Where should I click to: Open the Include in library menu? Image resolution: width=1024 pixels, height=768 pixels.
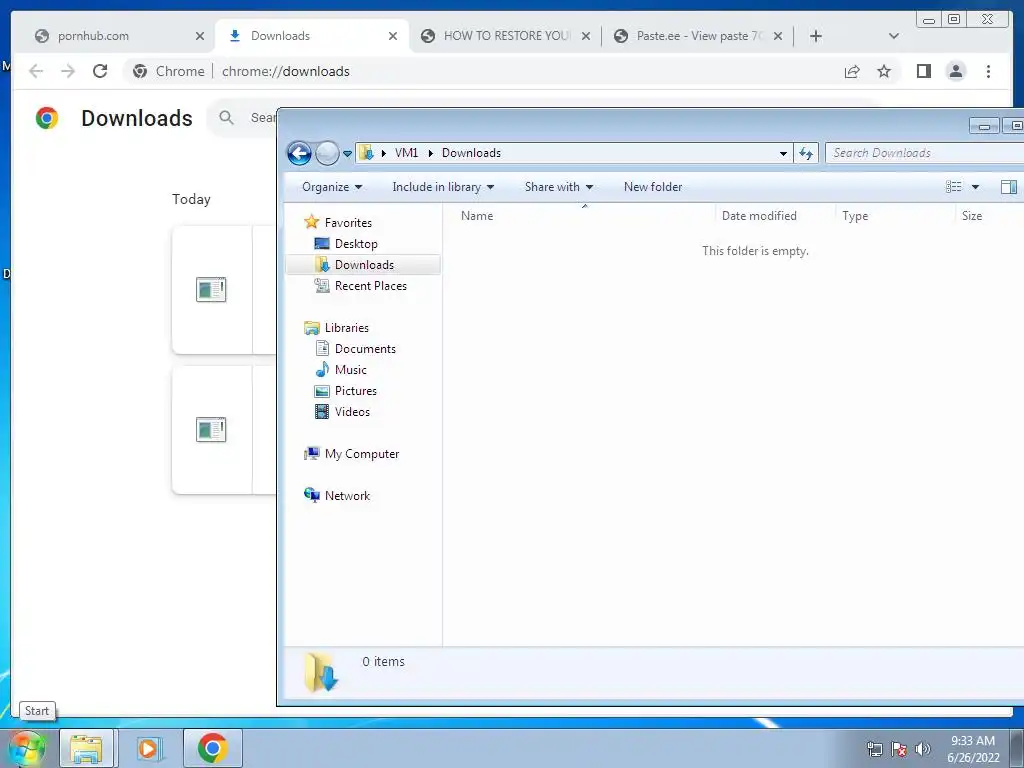pos(443,187)
